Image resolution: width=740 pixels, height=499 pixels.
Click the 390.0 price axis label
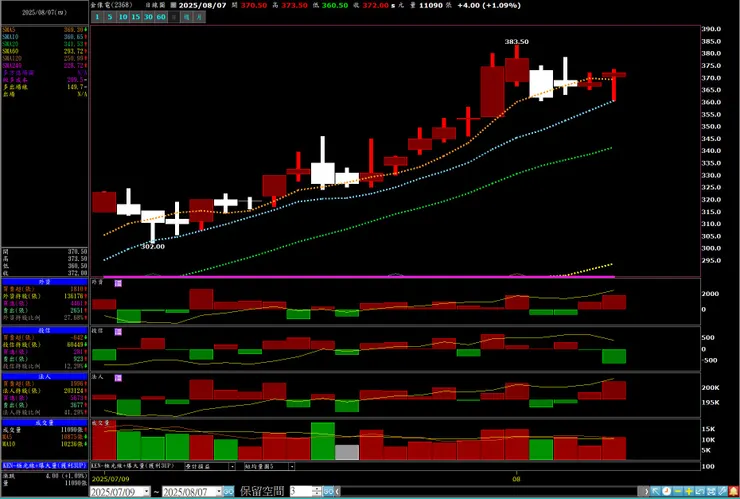pos(711,29)
